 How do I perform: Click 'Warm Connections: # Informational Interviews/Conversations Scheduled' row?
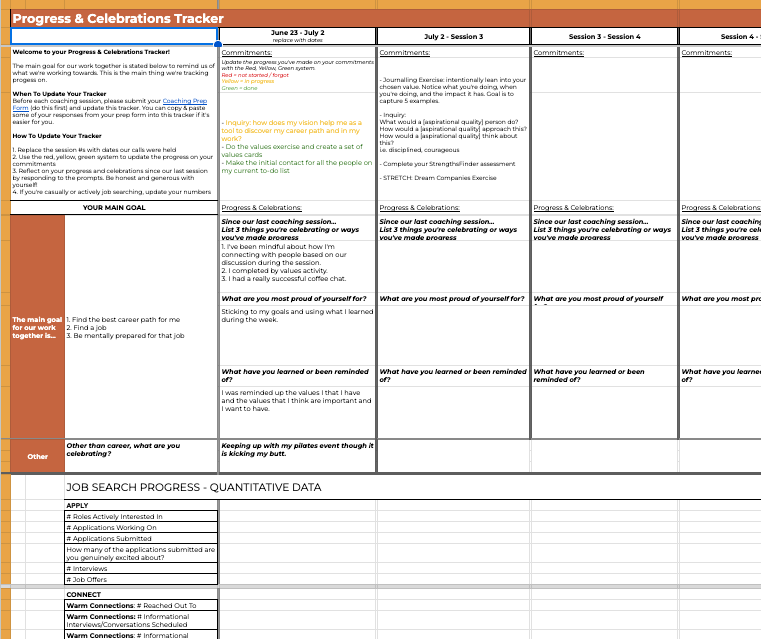(141, 621)
